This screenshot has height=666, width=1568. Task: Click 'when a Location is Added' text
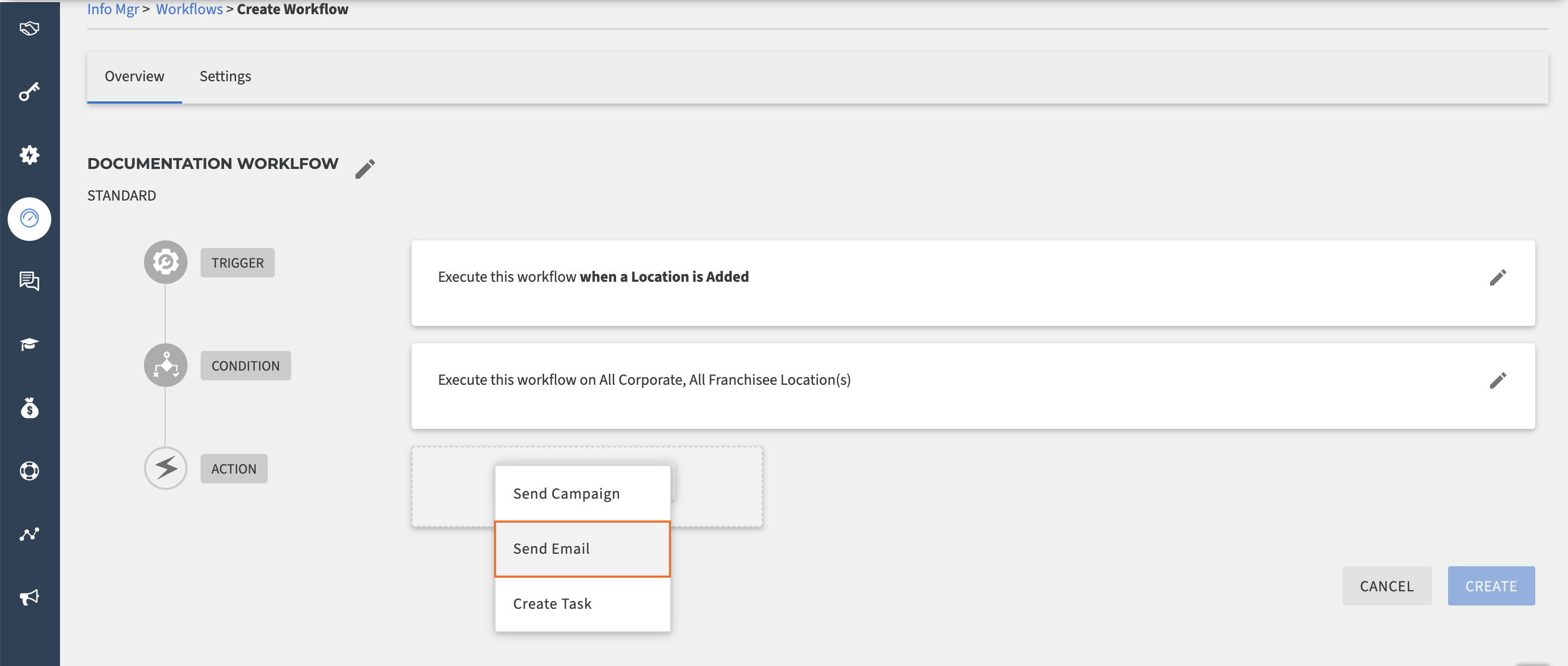point(664,277)
